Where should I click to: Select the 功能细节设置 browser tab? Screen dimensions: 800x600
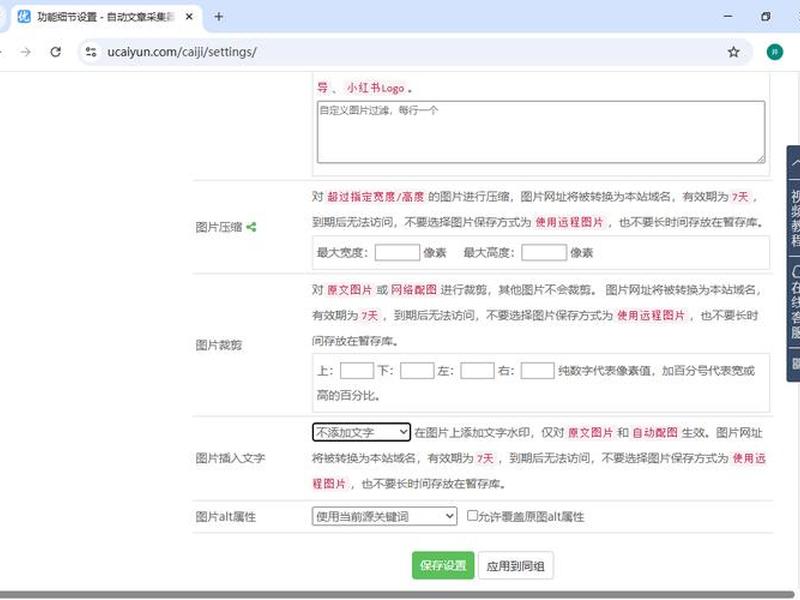106,17
